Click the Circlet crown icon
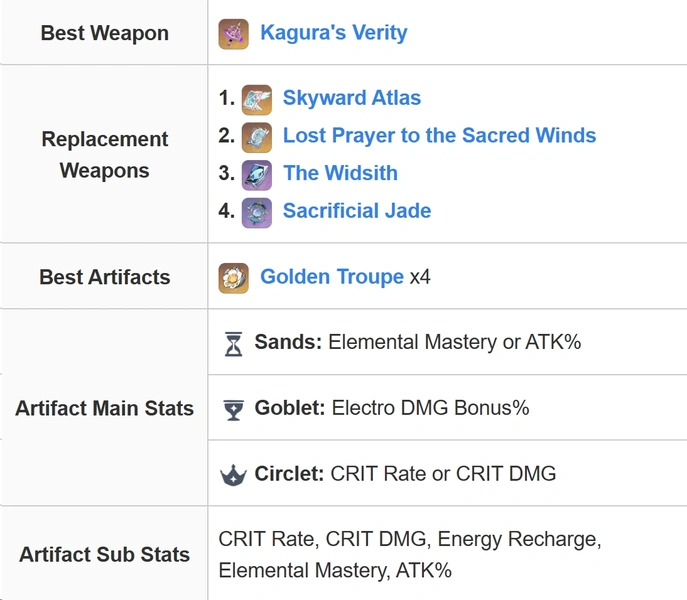 pos(234,475)
